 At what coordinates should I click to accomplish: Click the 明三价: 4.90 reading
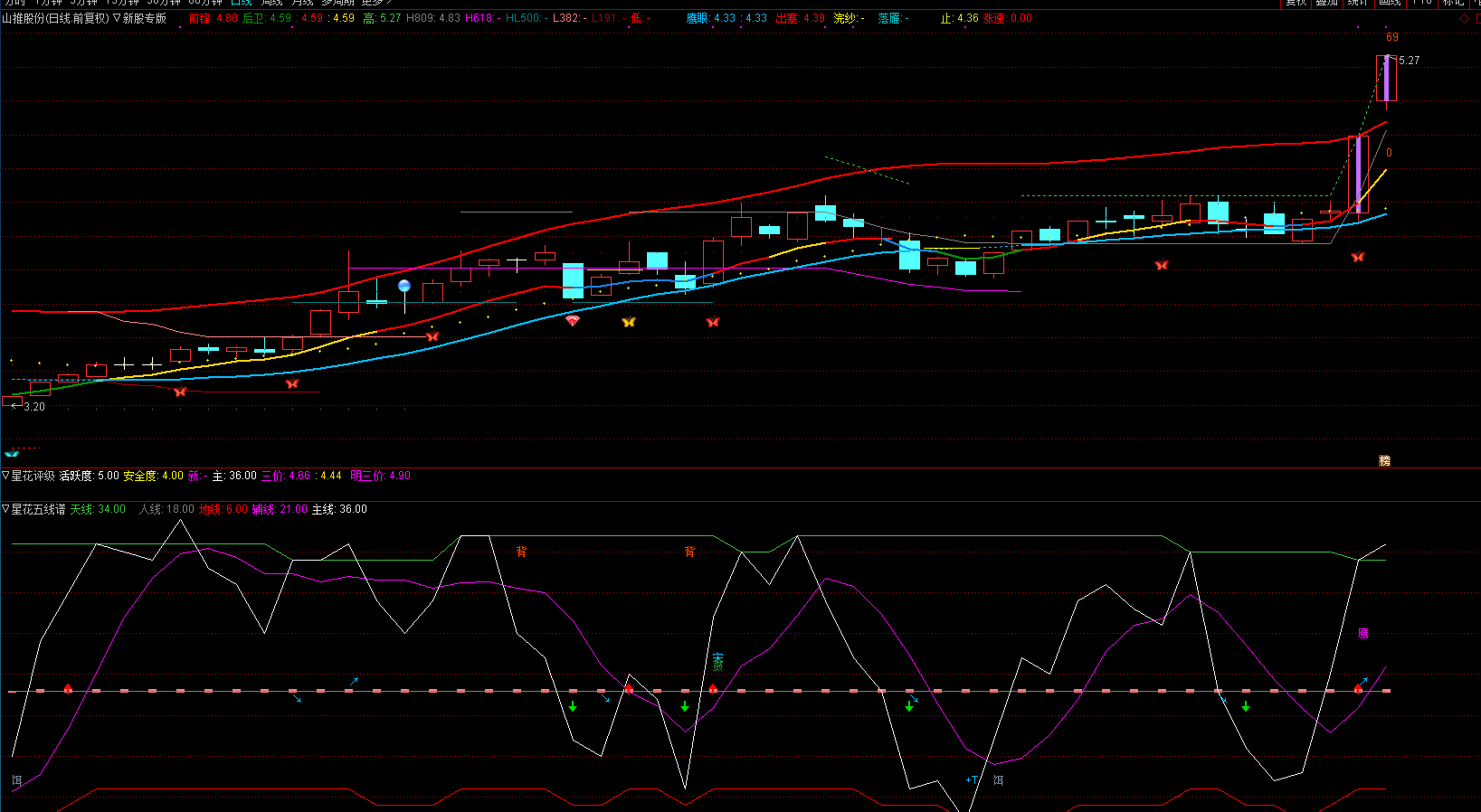pos(380,476)
